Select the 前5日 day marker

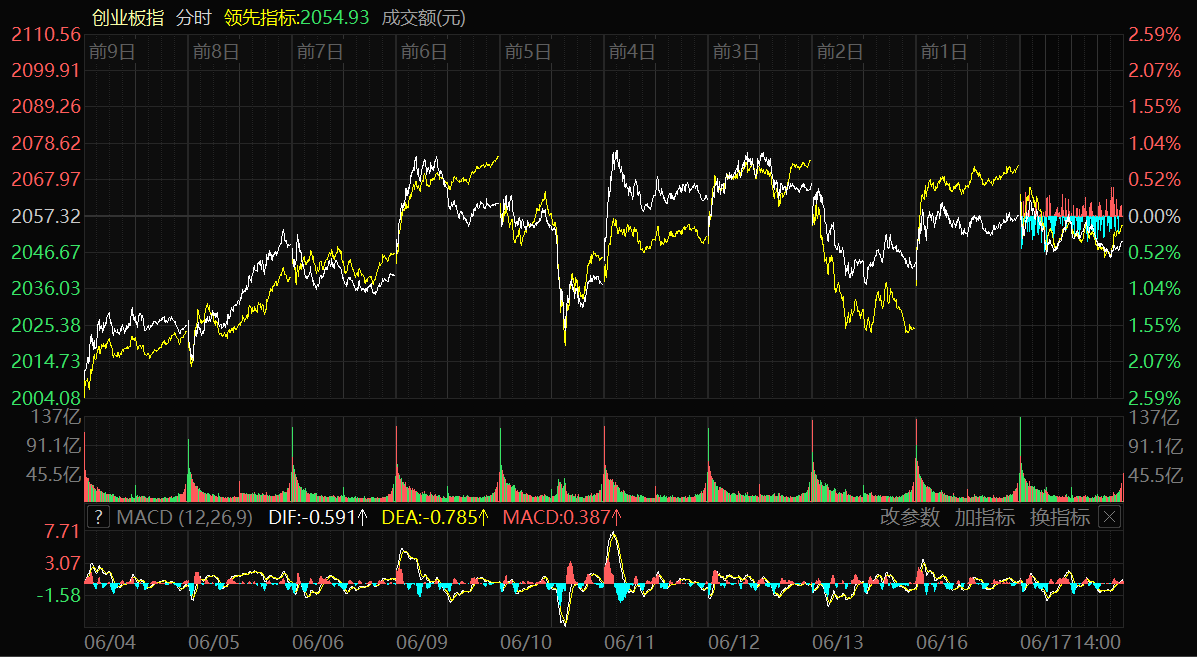528,51
